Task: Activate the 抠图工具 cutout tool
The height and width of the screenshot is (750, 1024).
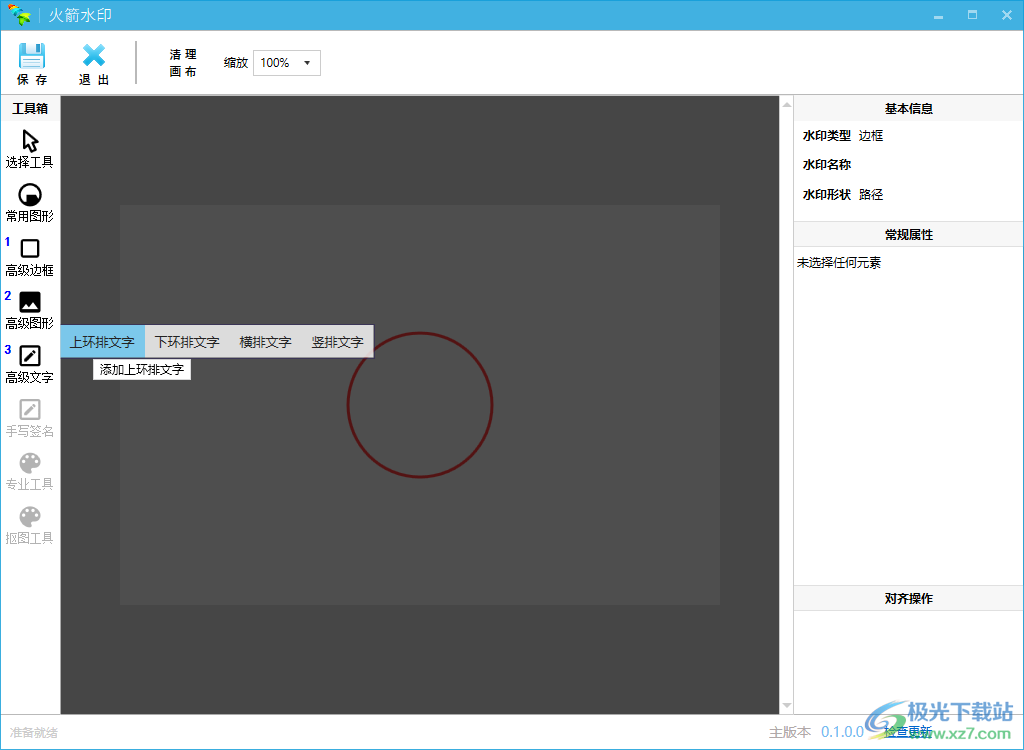Action: (x=30, y=525)
